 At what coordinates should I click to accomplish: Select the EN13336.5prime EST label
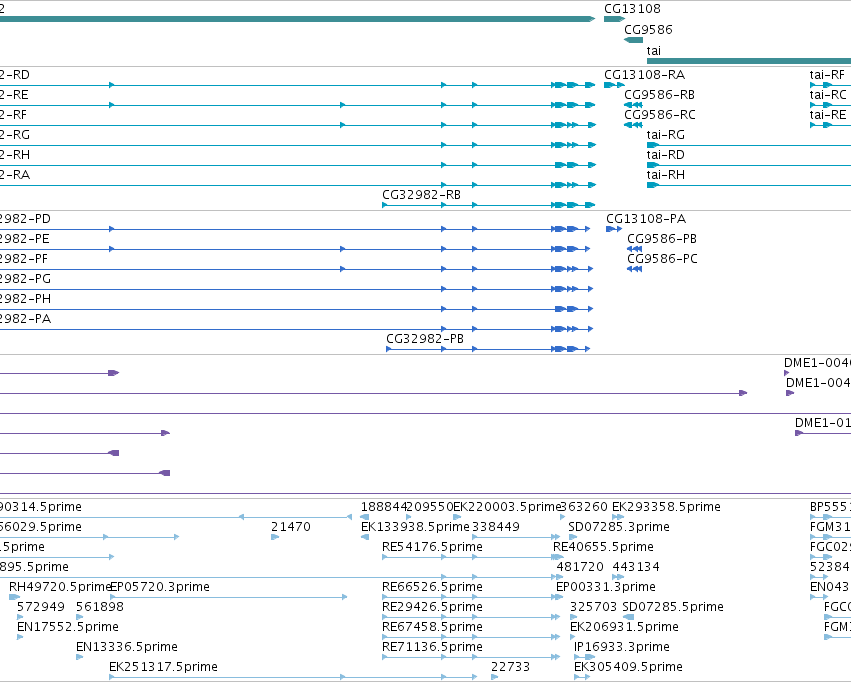[126, 647]
